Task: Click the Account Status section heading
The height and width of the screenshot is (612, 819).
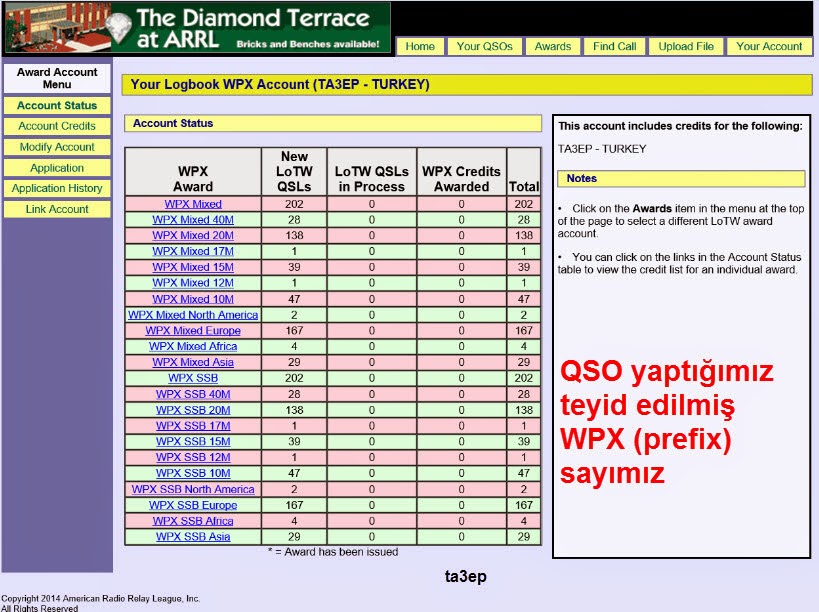Action: [333, 123]
